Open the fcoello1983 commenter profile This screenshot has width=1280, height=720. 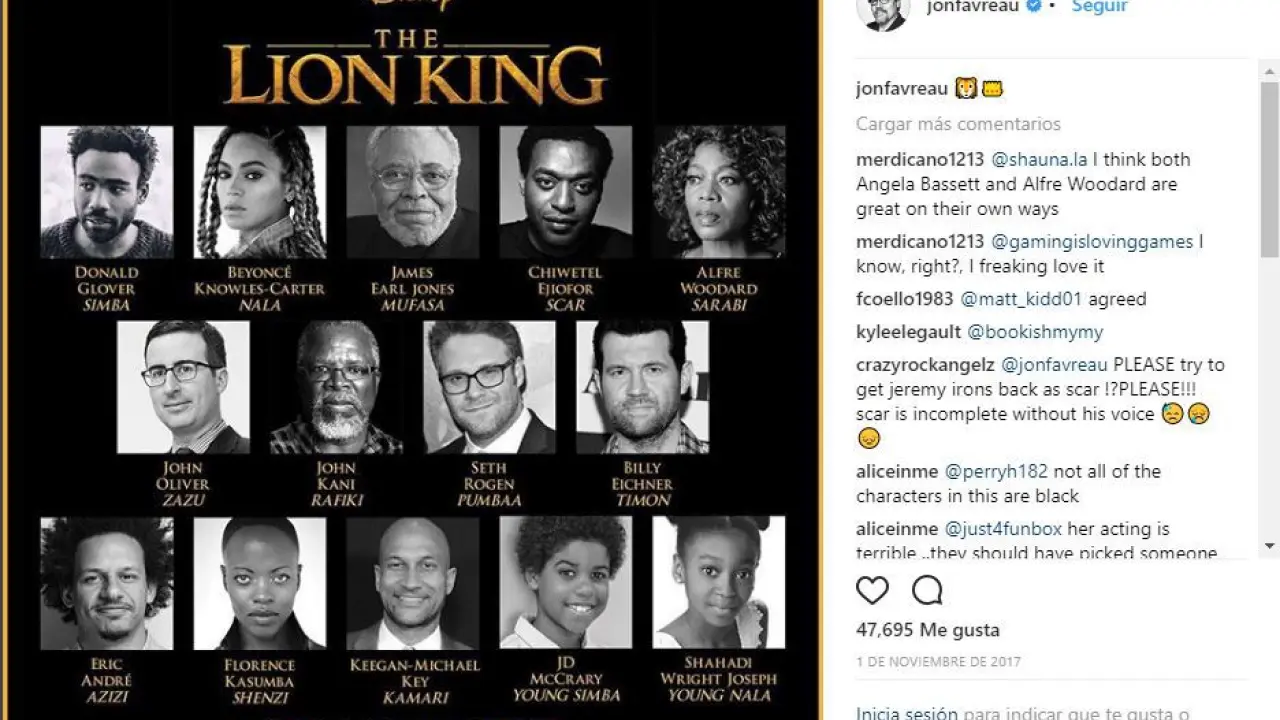[x=903, y=299]
